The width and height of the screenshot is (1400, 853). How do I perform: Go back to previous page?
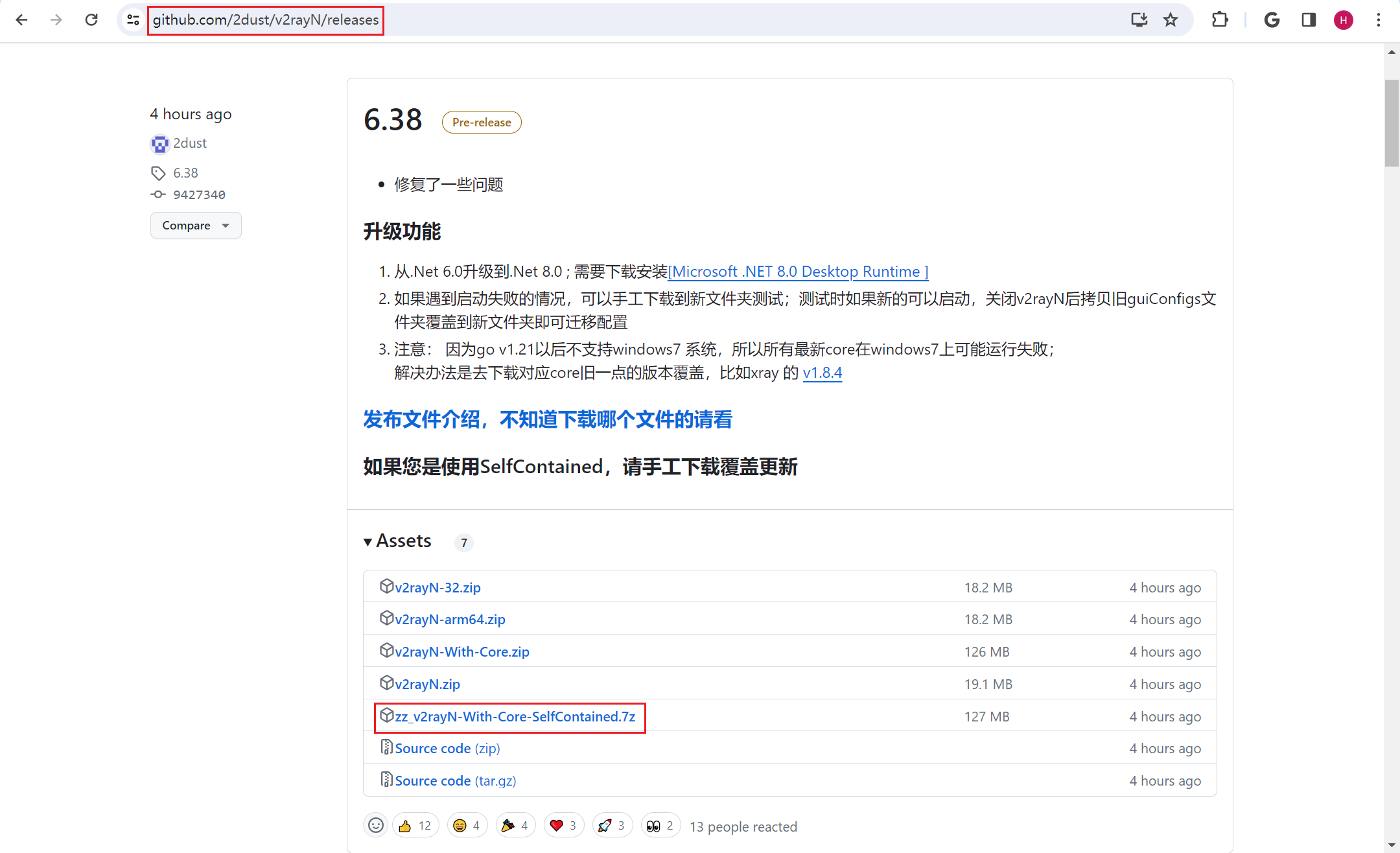coord(21,20)
